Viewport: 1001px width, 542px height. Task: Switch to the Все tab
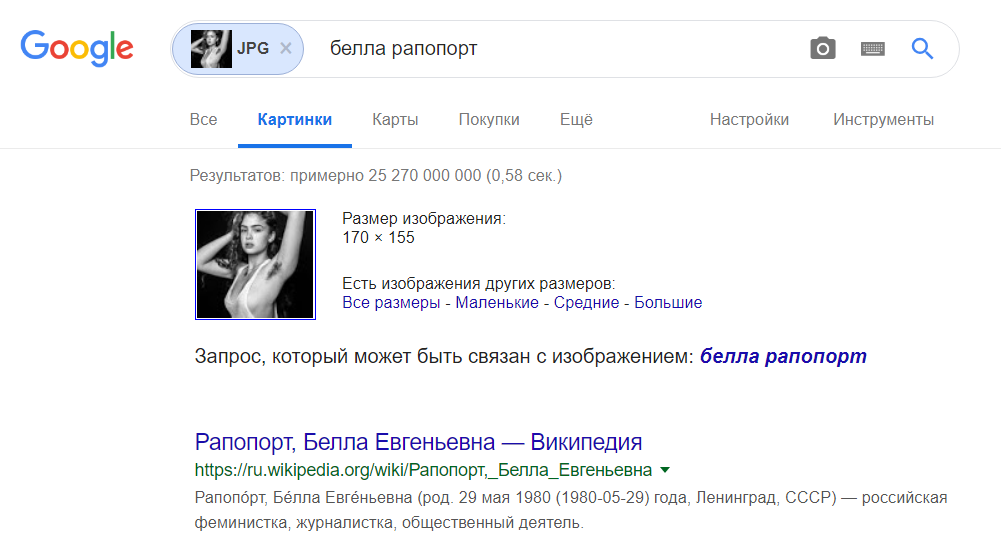pos(203,120)
